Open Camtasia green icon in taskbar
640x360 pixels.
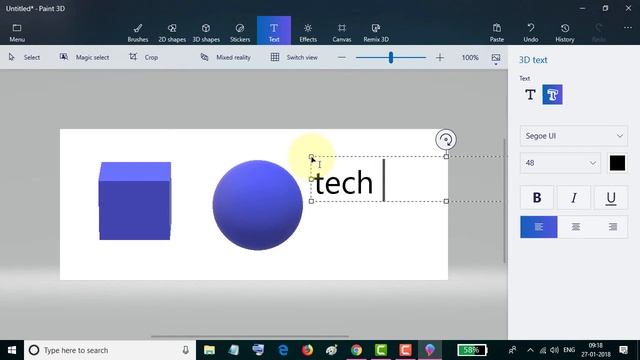coord(381,350)
